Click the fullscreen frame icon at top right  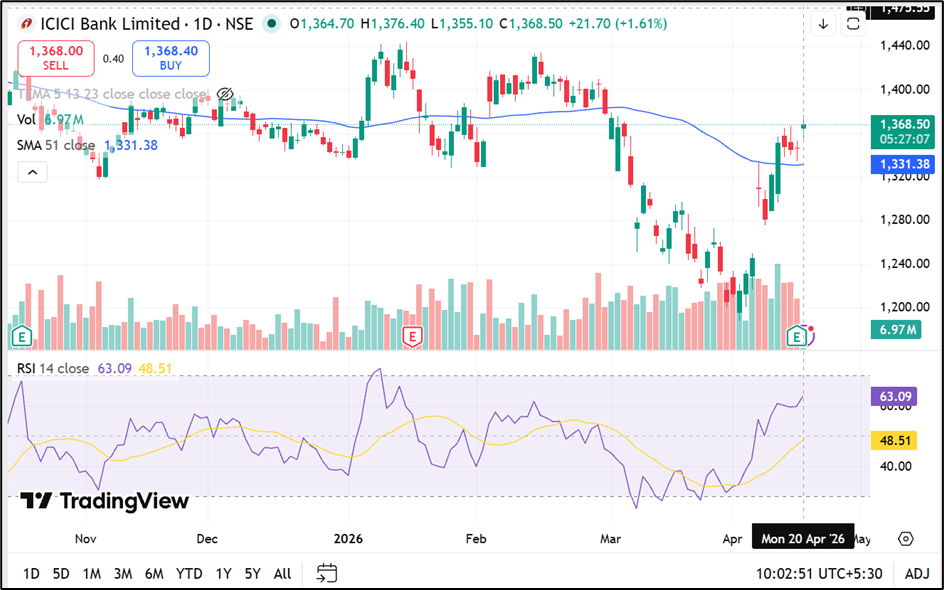click(854, 24)
